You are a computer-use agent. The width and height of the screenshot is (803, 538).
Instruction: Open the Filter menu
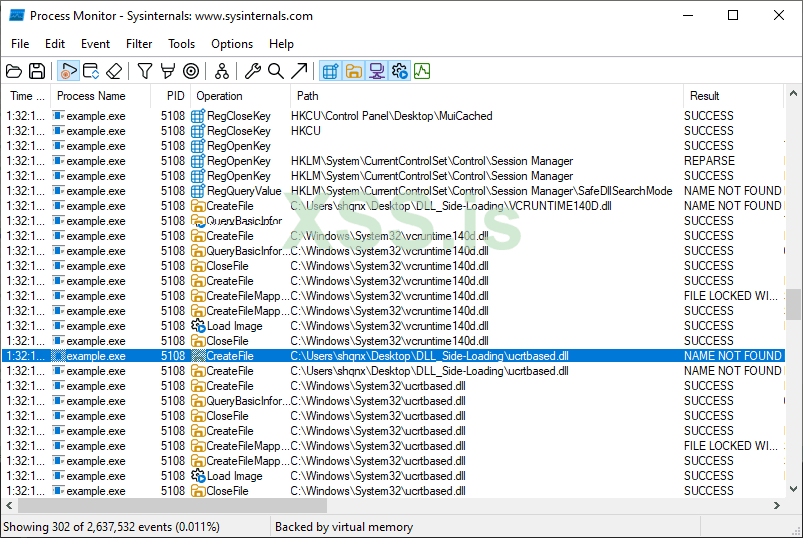pos(139,44)
